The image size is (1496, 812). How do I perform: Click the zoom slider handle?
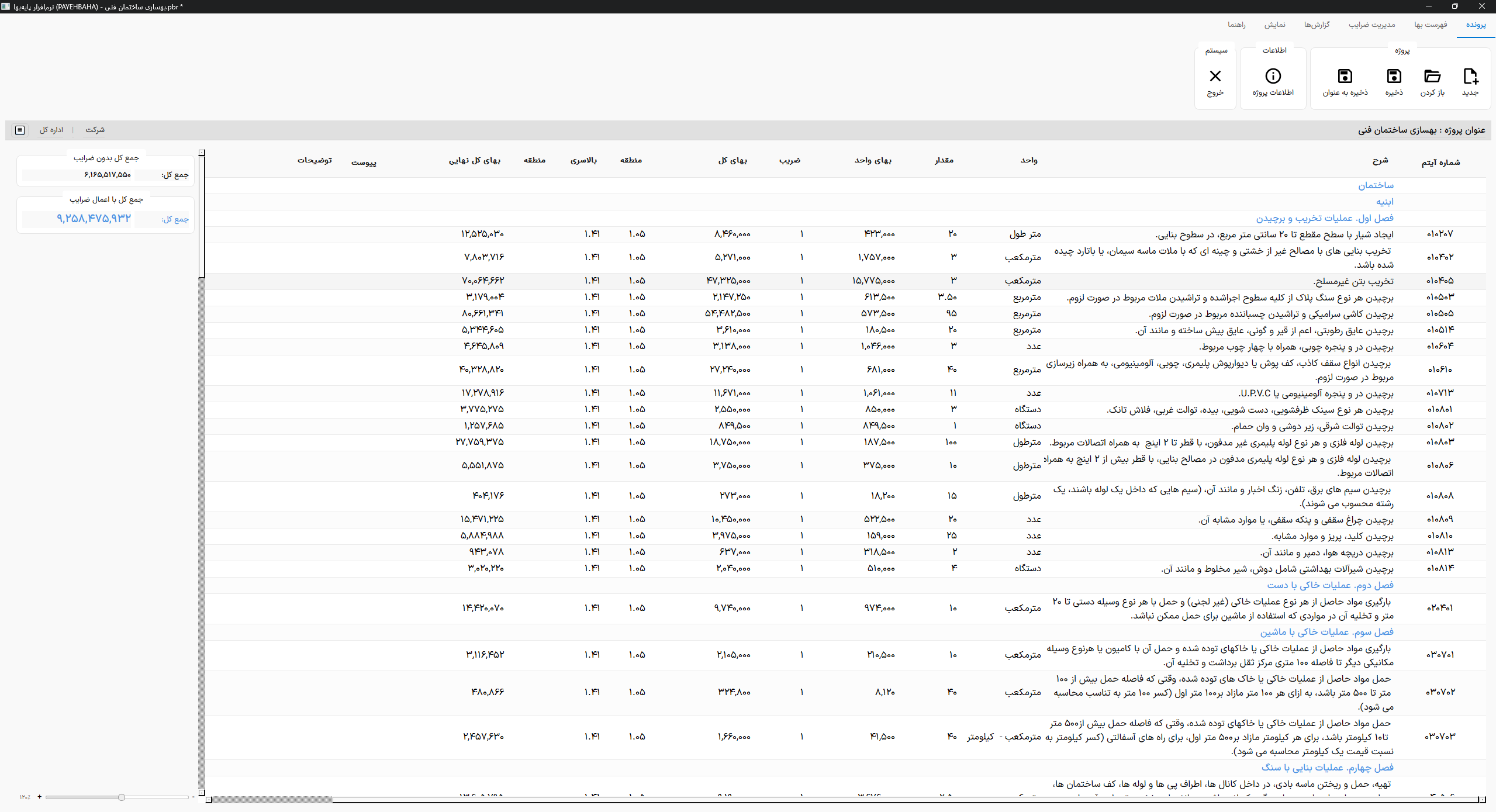pos(121,797)
